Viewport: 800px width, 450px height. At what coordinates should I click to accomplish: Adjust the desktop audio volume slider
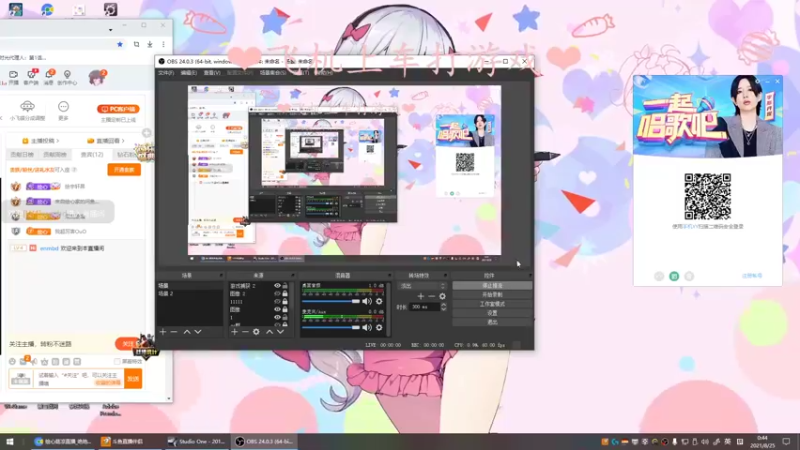click(x=331, y=302)
